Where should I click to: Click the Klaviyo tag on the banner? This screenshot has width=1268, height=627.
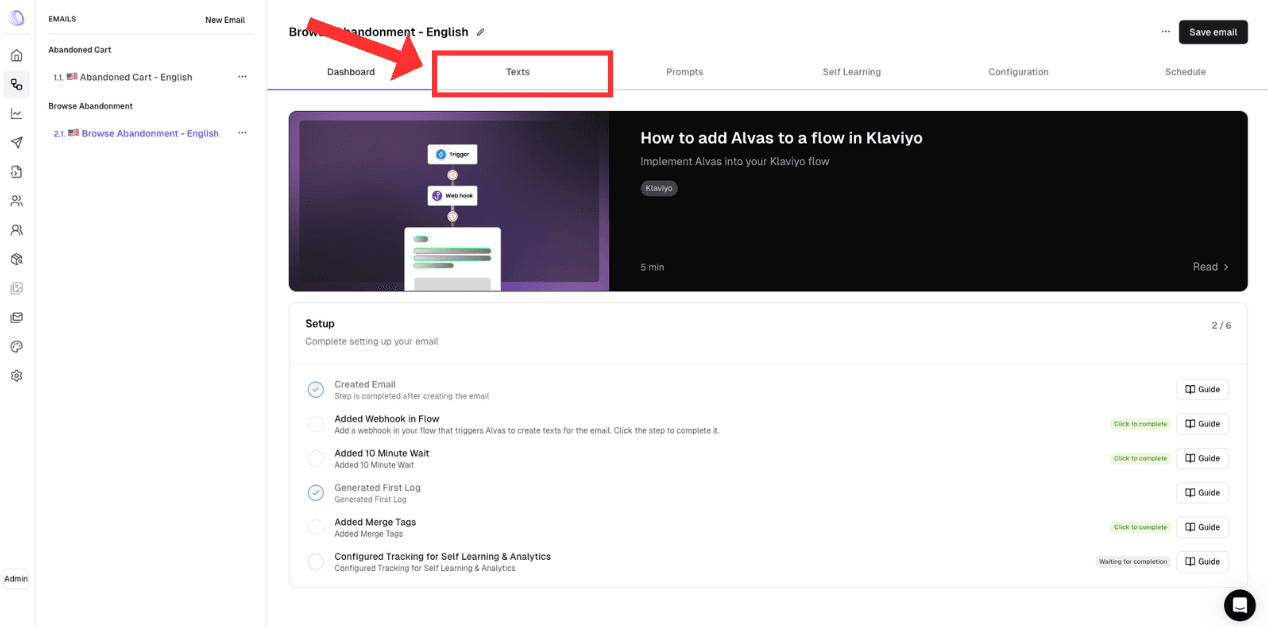659,188
